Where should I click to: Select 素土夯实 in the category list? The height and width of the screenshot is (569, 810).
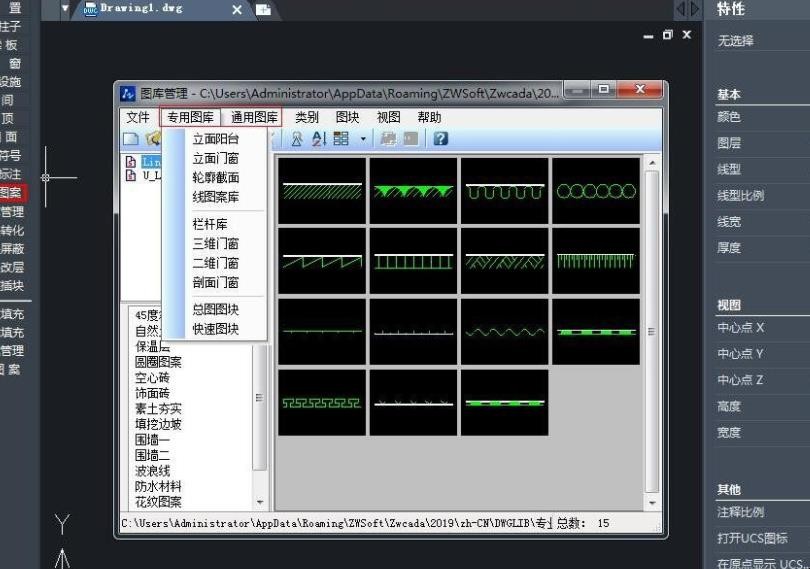tap(158, 409)
